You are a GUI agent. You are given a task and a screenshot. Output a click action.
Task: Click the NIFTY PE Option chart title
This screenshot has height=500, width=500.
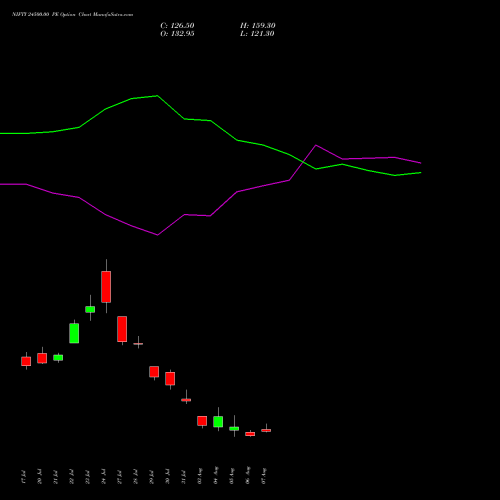tap(72, 14)
